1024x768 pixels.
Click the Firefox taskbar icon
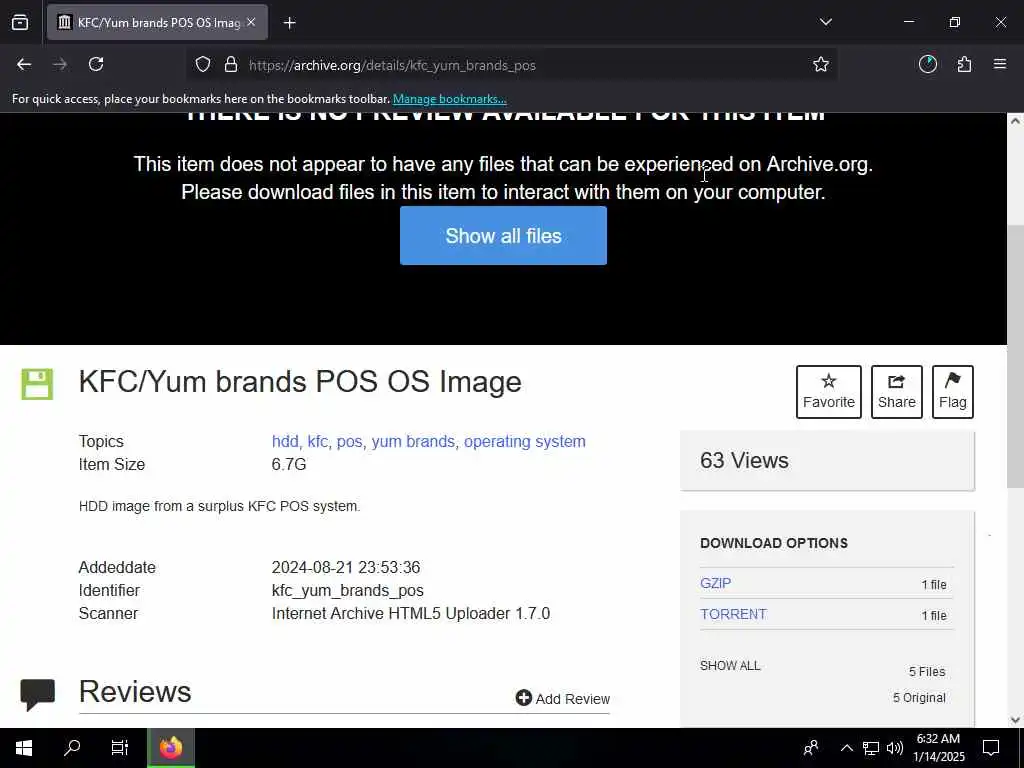(171, 748)
